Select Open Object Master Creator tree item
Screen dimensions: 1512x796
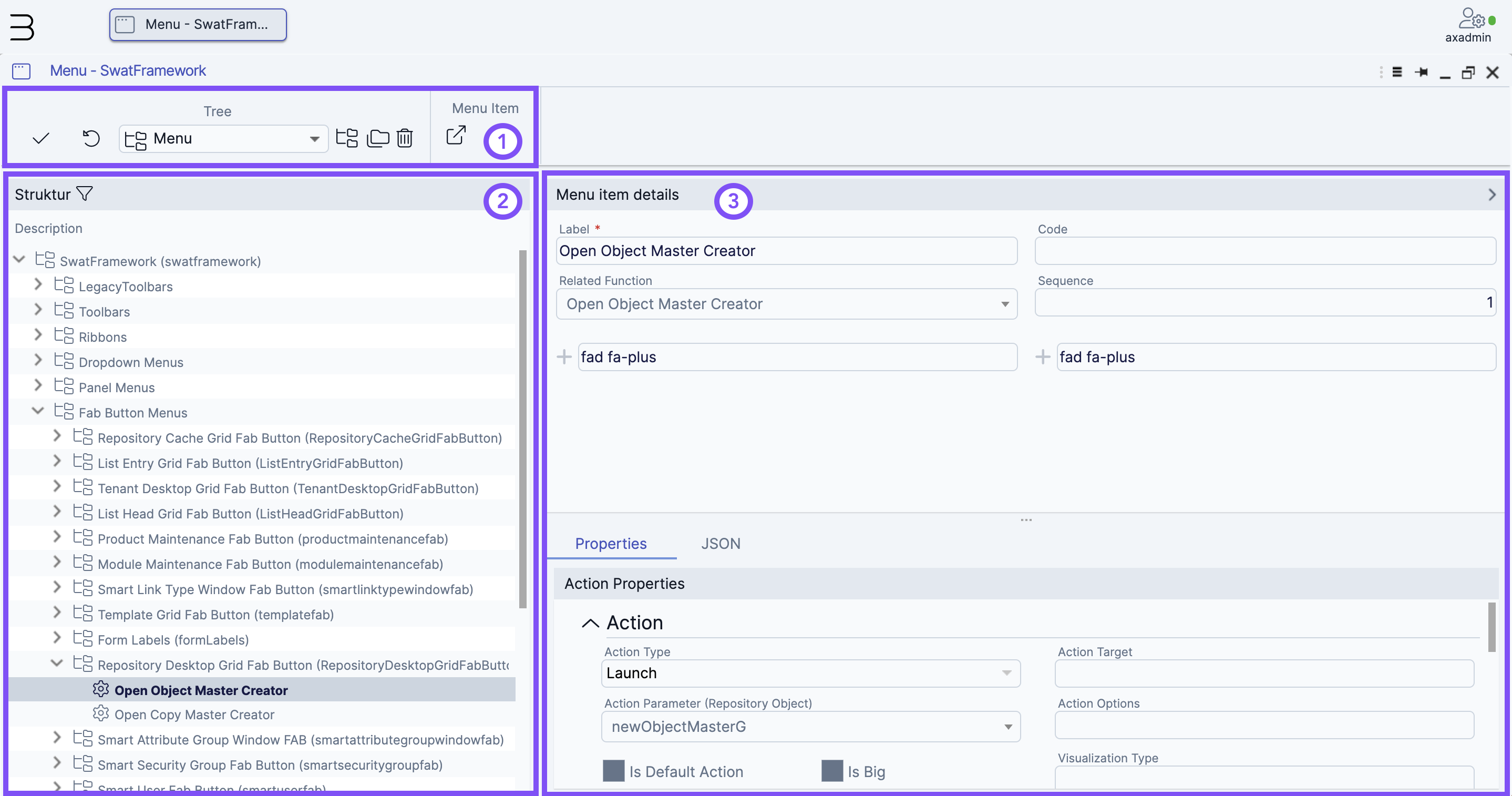pyautogui.click(x=201, y=689)
